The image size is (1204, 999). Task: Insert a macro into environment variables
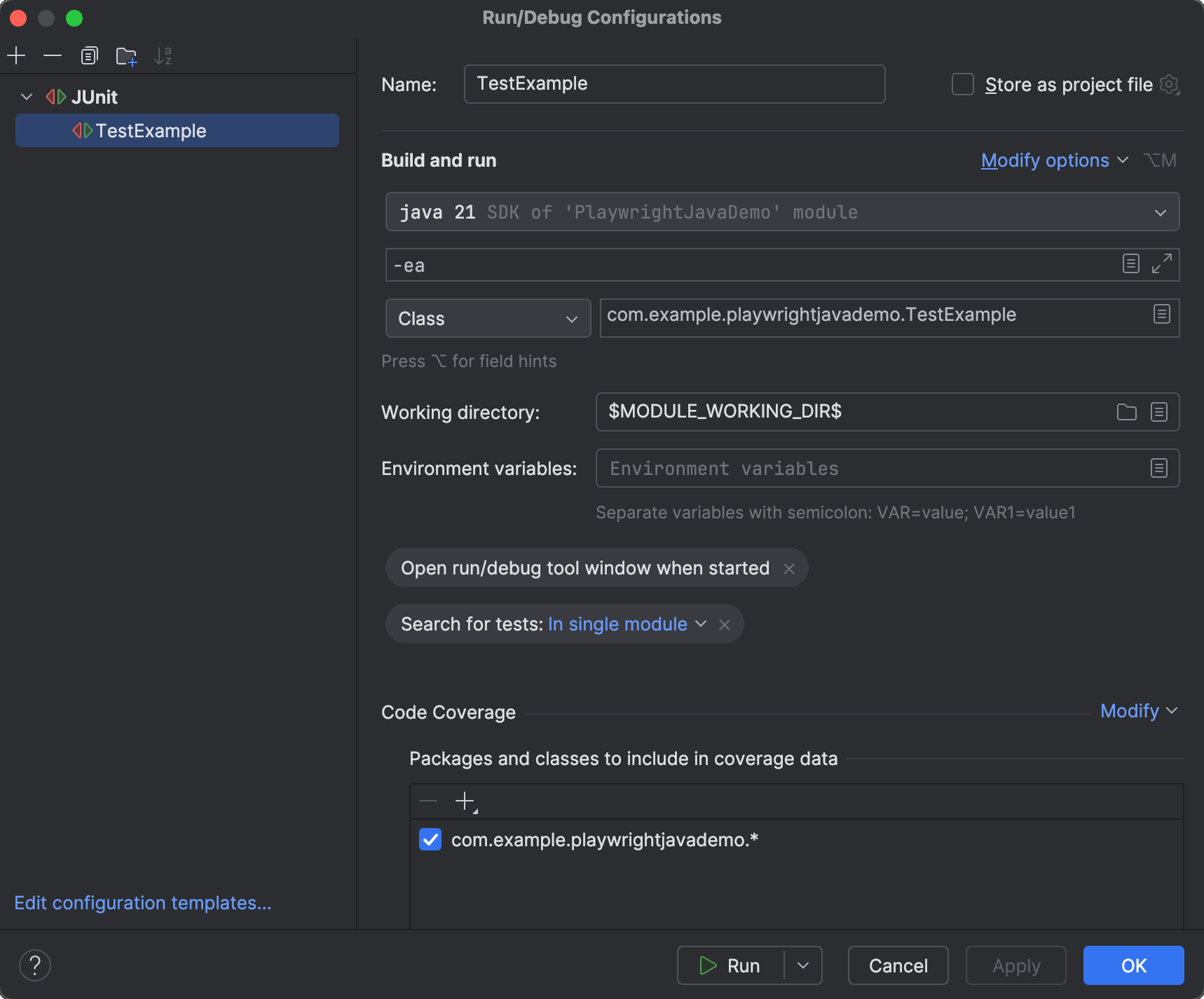pyautogui.click(x=1160, y=468)
